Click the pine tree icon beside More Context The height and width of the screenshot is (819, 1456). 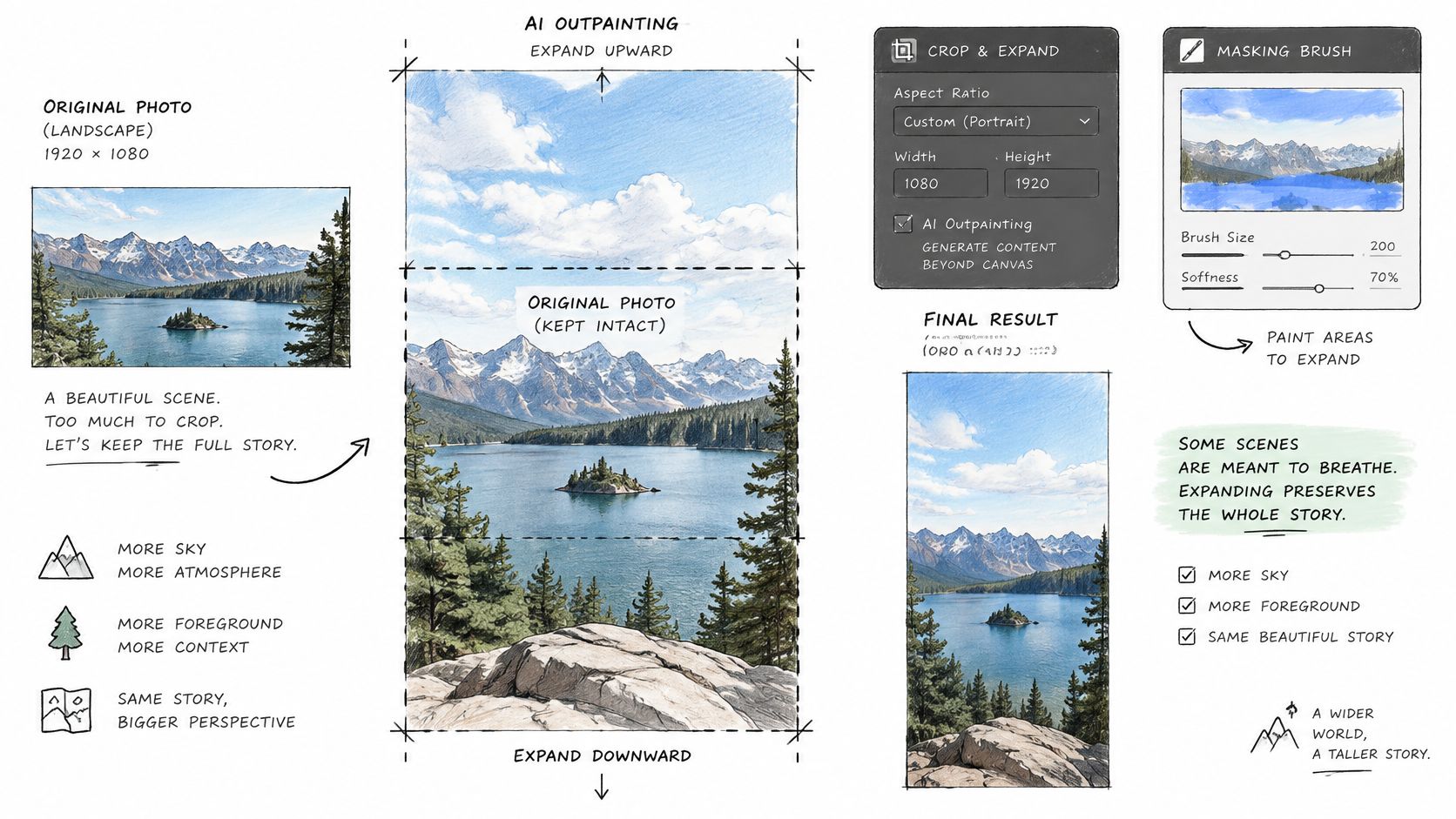pos(66,633)
